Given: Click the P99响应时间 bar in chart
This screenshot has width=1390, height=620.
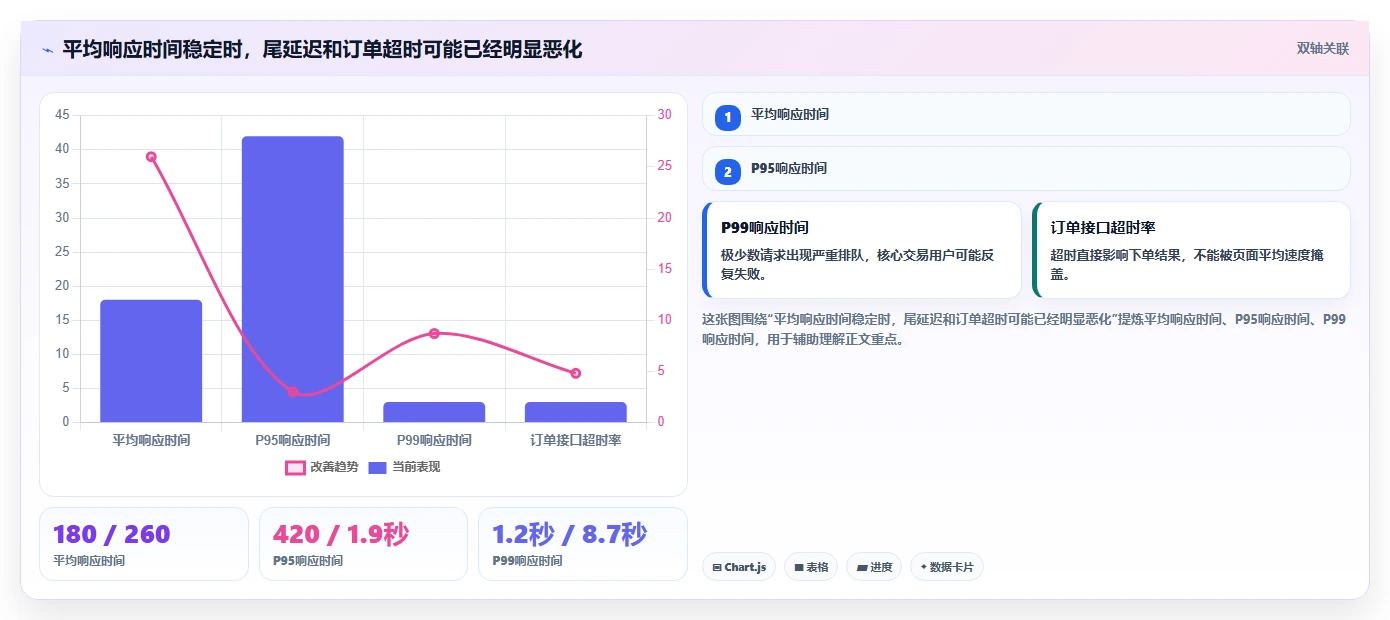Looking at the screenshot, I should 434,412.
